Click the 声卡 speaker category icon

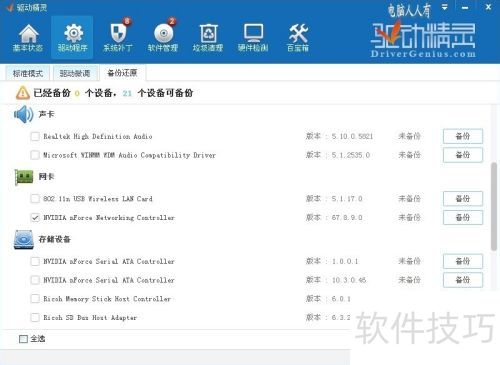pos(24,114)
